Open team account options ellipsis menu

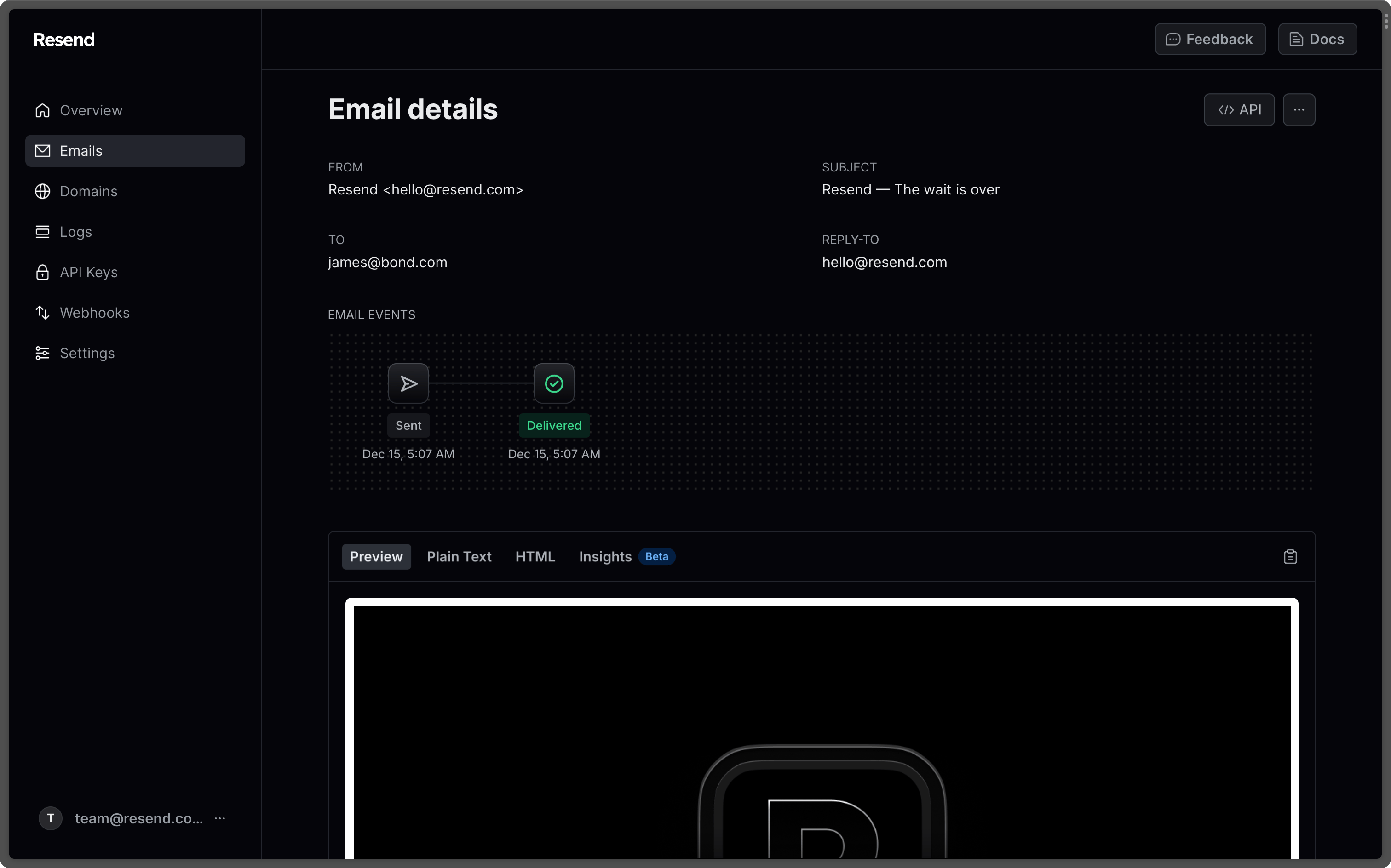pos(220,818)
